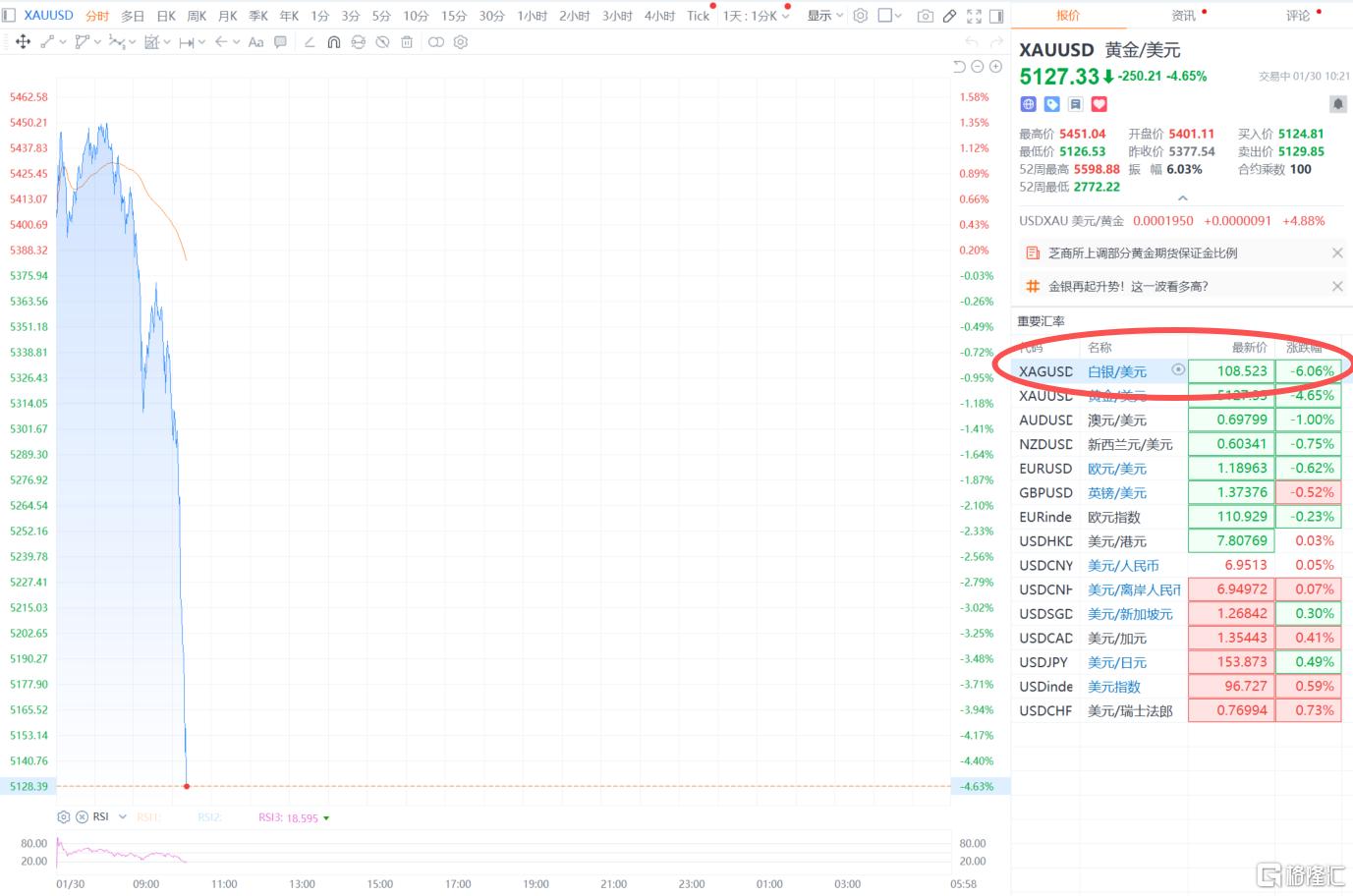Delete drawings with the trash icon

pos(407,42)
